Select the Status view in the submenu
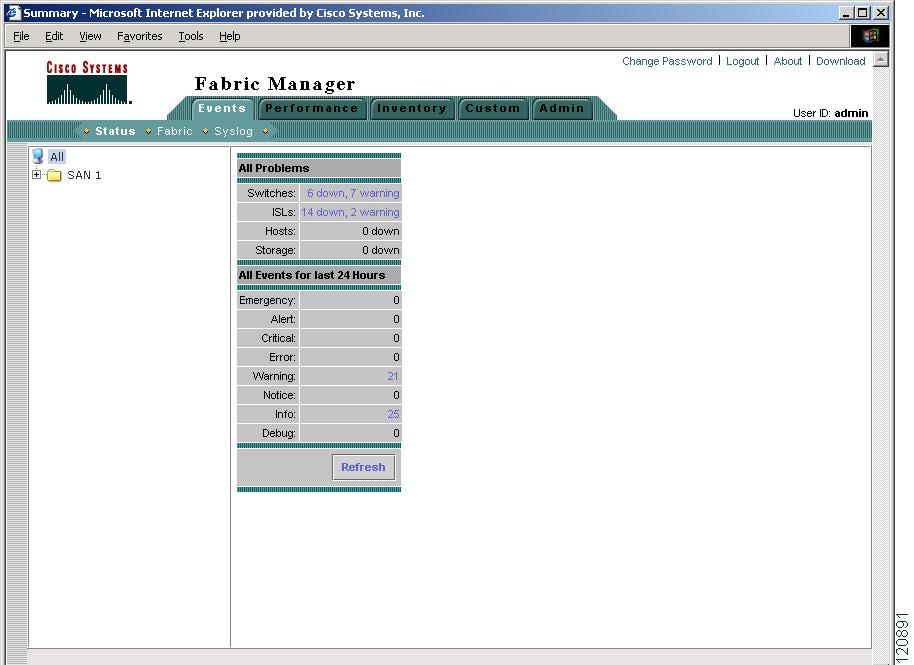This screenshot has height=665, width=914. (115, 131)
